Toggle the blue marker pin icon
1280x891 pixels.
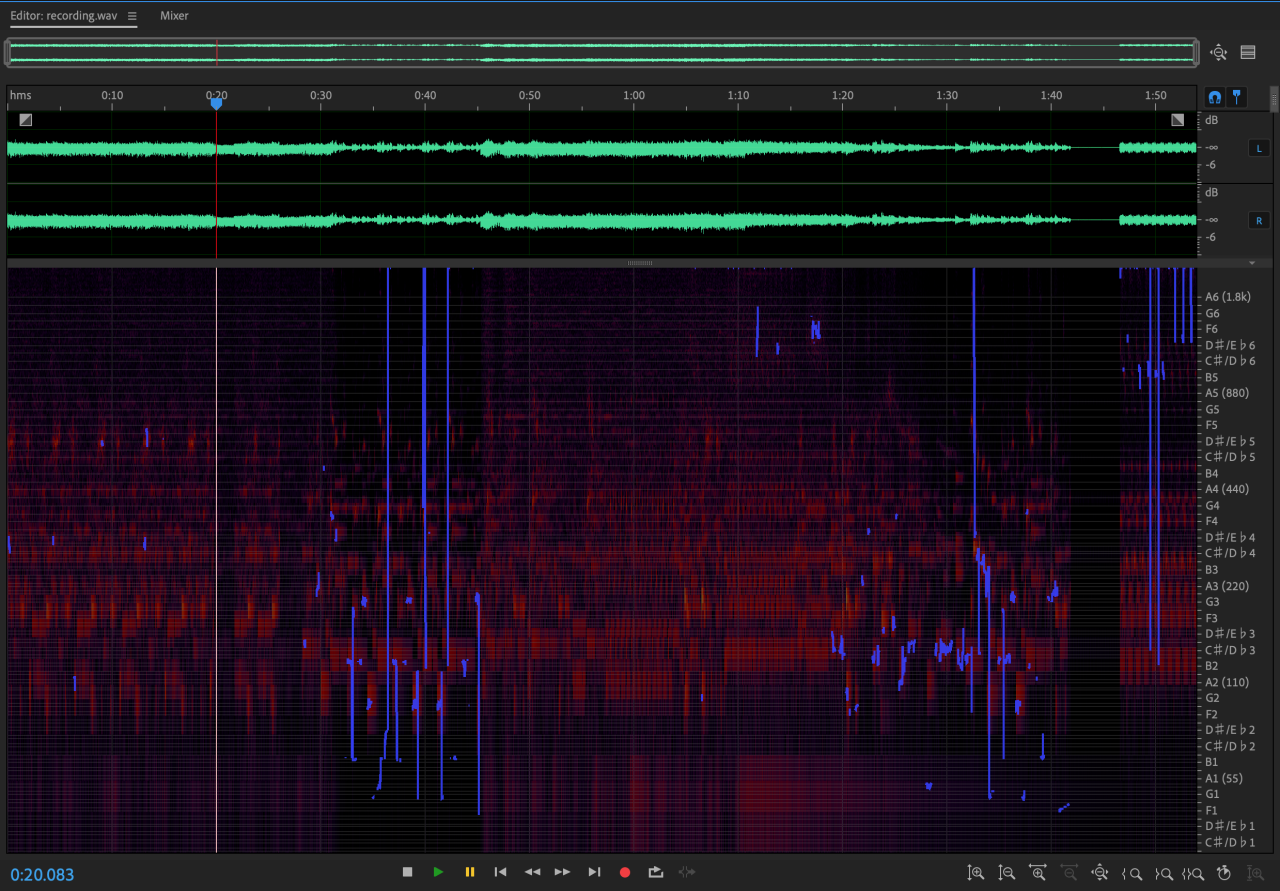pyautogui.click(x=1236, y=97)
